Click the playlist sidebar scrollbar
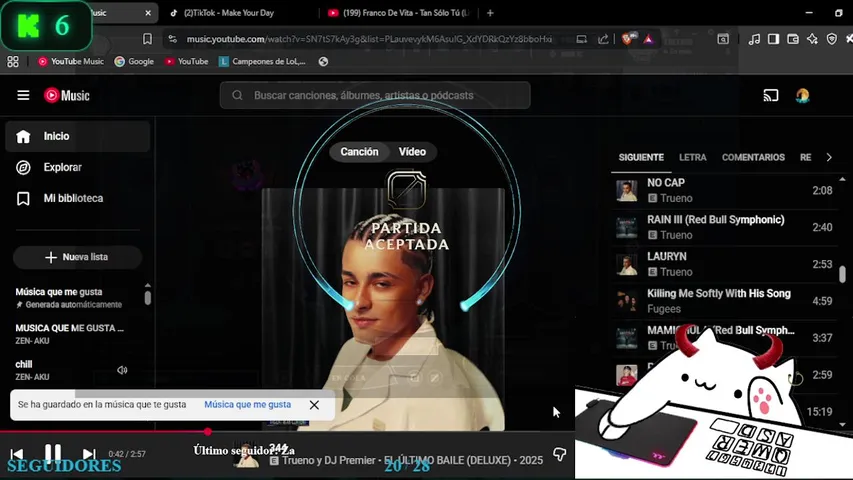This screenshot has width=853, height=480. point(147,298)
